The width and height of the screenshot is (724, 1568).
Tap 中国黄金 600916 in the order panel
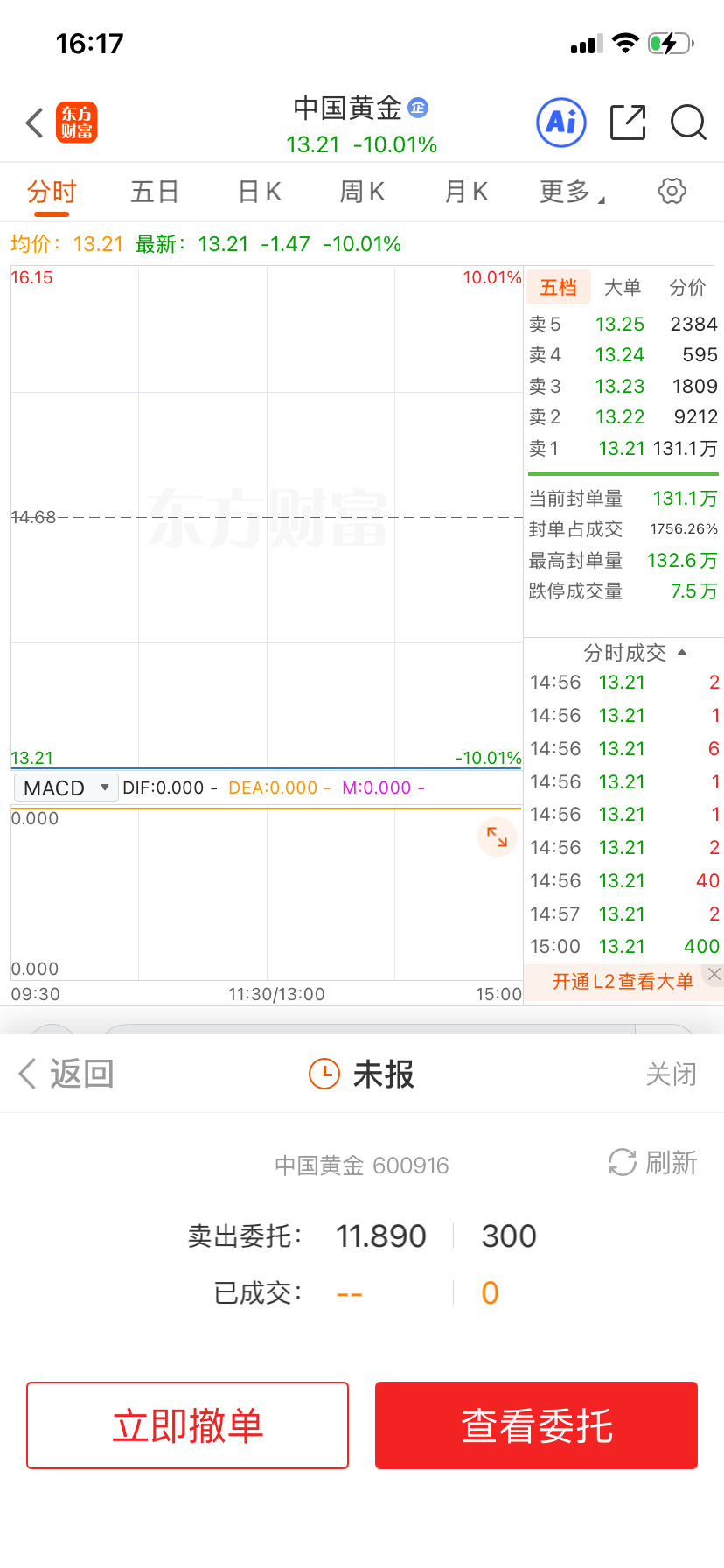(362, 1165)
